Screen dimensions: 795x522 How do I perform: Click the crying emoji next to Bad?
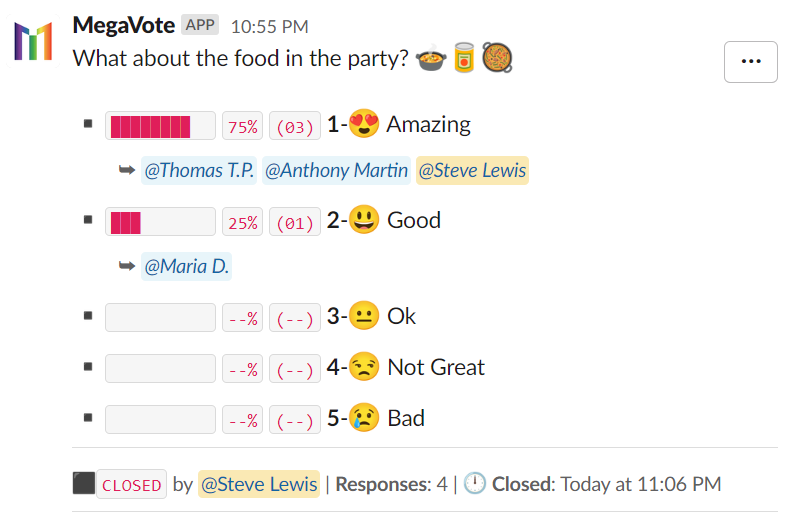pos(364,418)
